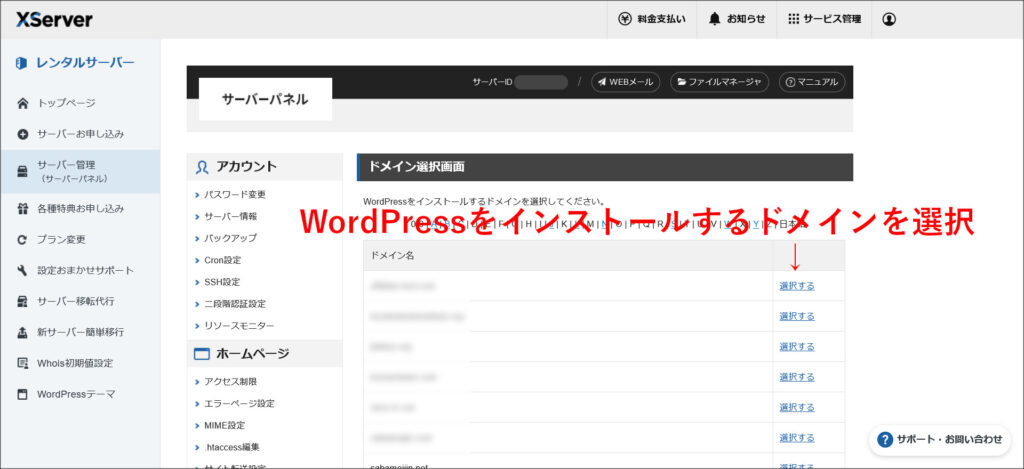
Task: Click the WEBメール button
Action: [x=625, y=82]
